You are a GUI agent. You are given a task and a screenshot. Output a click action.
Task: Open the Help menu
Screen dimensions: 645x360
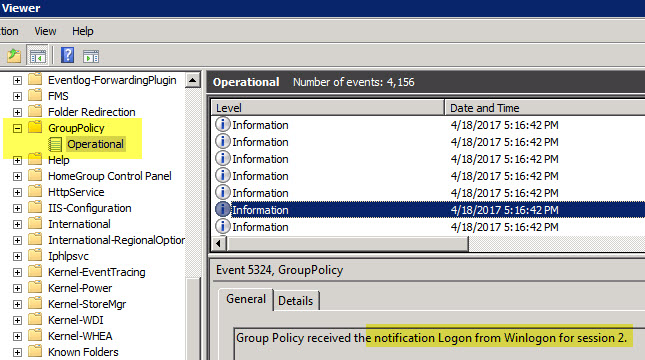pos(83,31)
